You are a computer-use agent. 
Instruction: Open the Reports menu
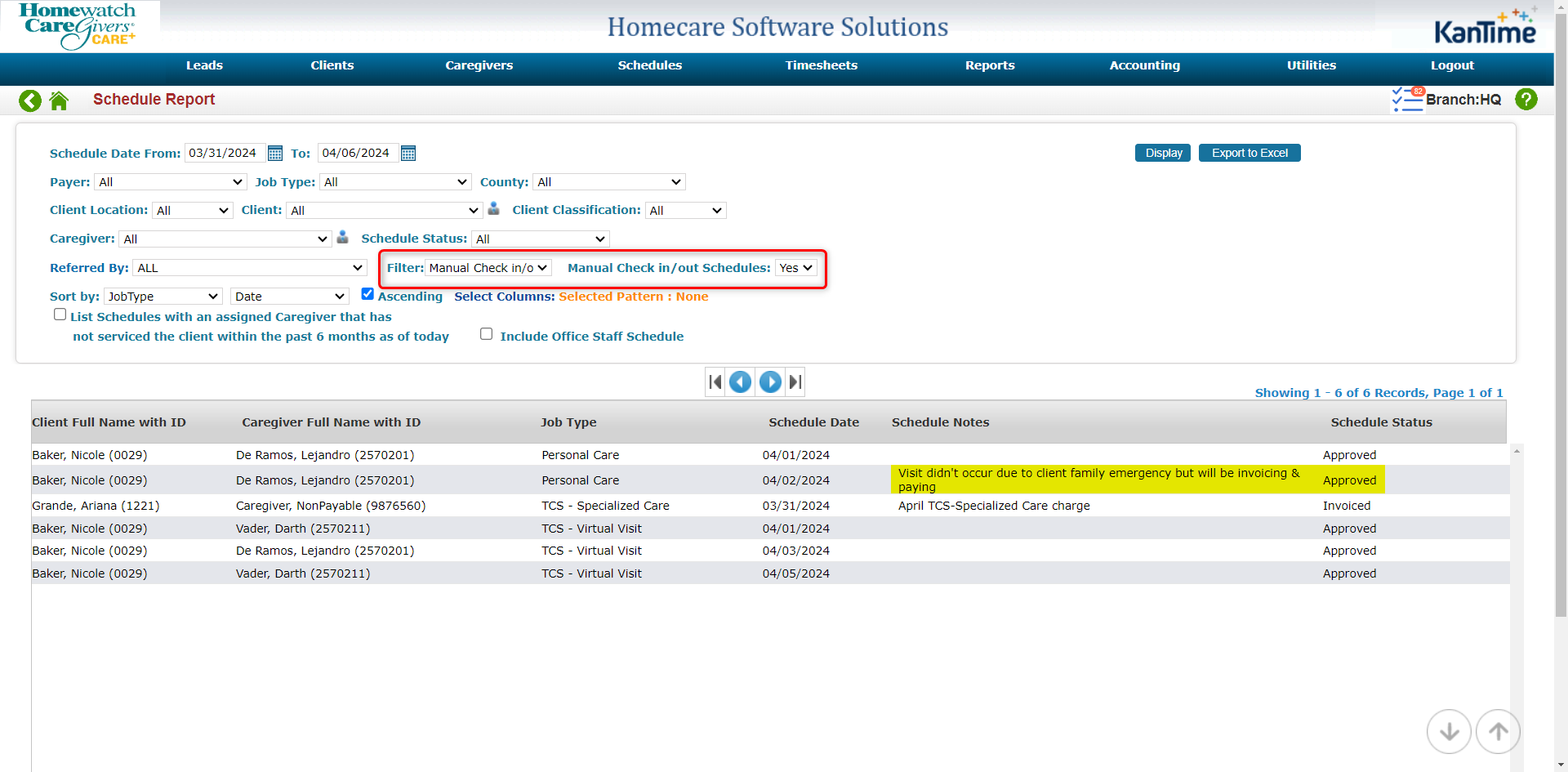click(989, 65)
